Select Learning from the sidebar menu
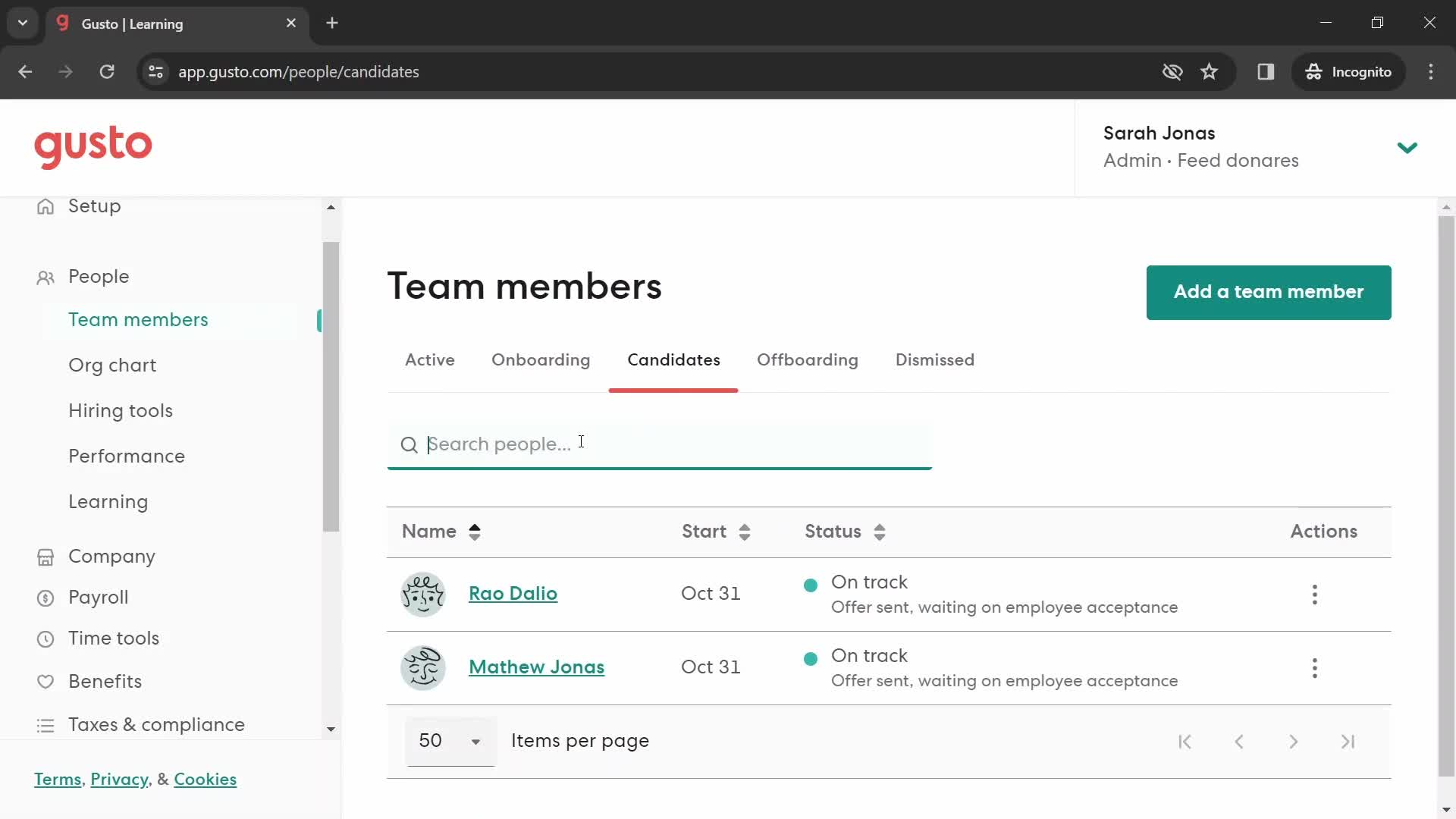1456x819 pixels. pos(108,502)
